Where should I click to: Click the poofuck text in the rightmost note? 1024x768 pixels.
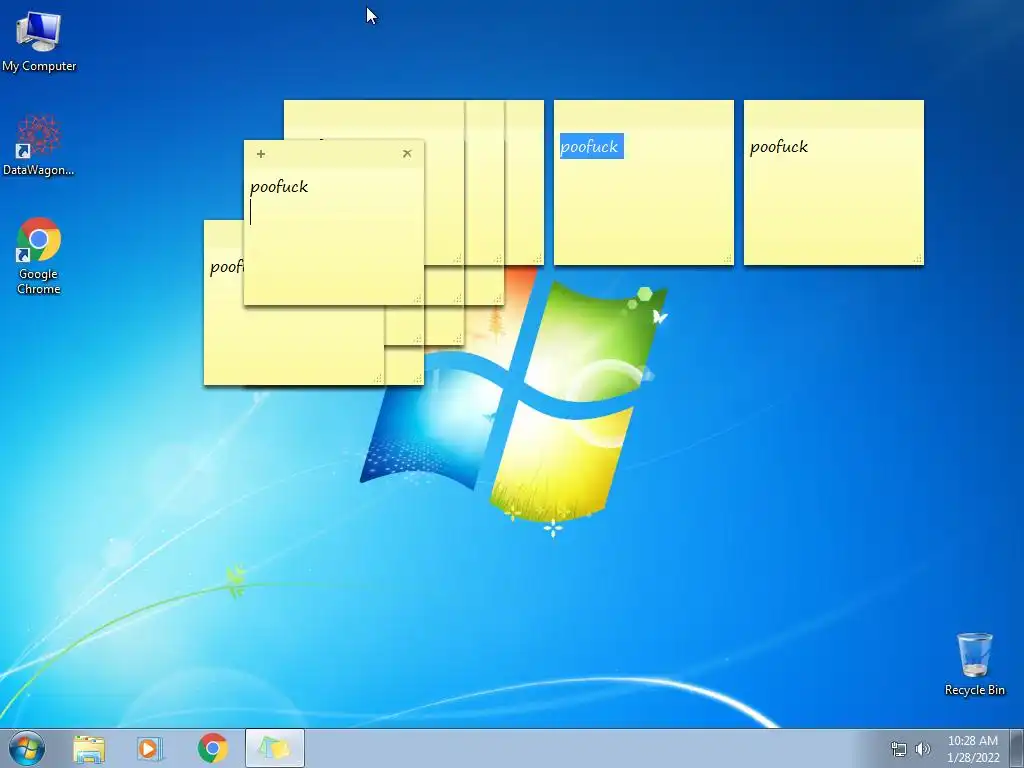(778, 146)
